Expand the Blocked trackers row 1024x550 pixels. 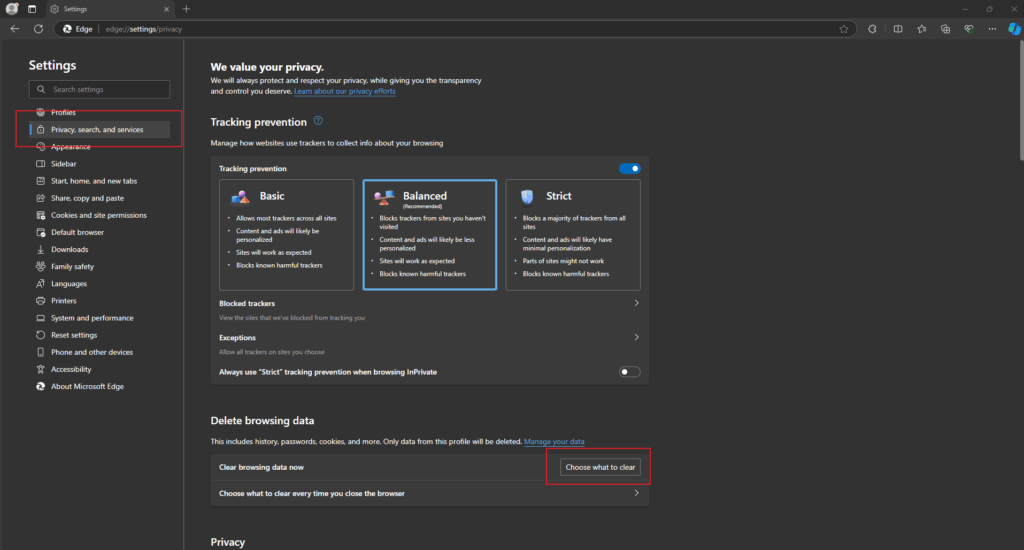[x=636, y=303]
